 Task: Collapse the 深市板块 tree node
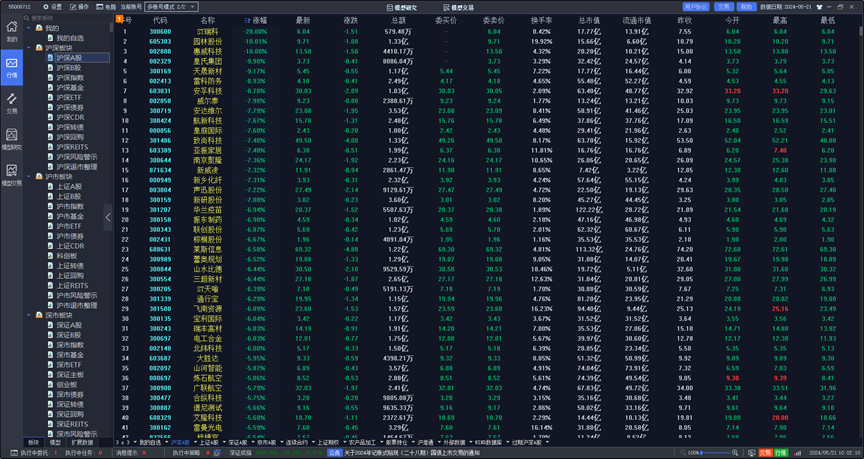29,315
